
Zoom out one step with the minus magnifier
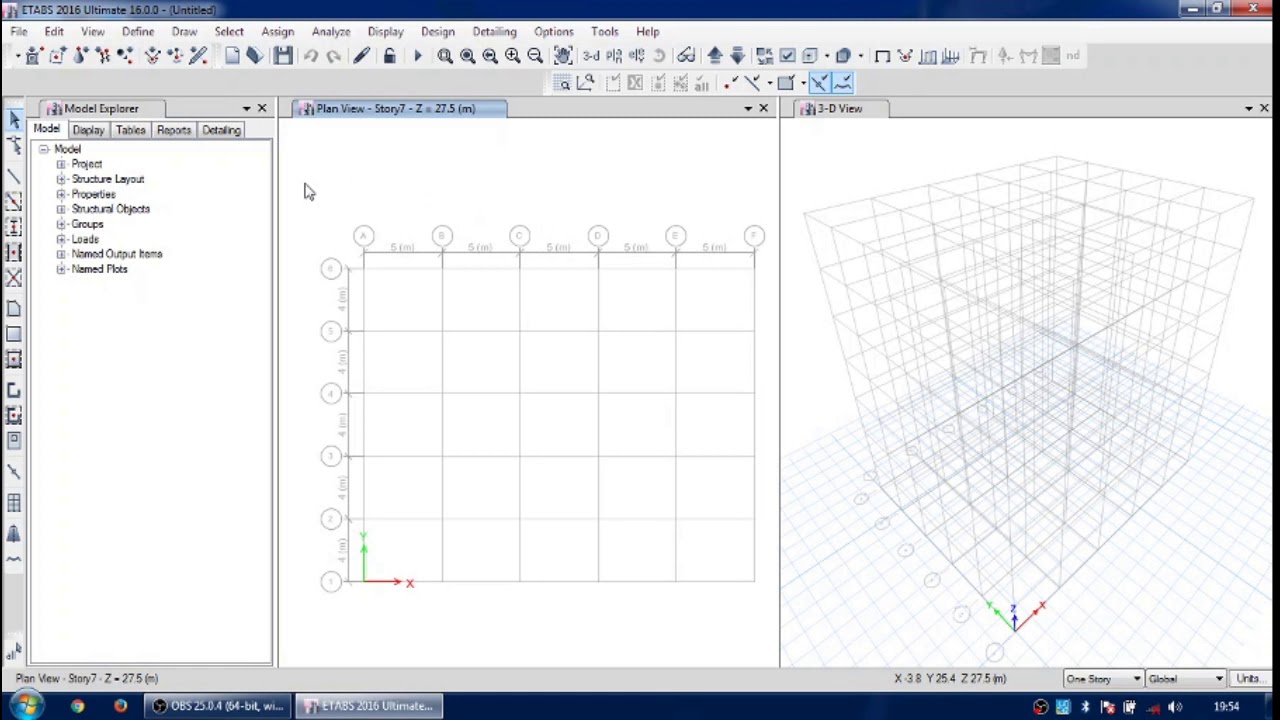(x=535, y=56)
